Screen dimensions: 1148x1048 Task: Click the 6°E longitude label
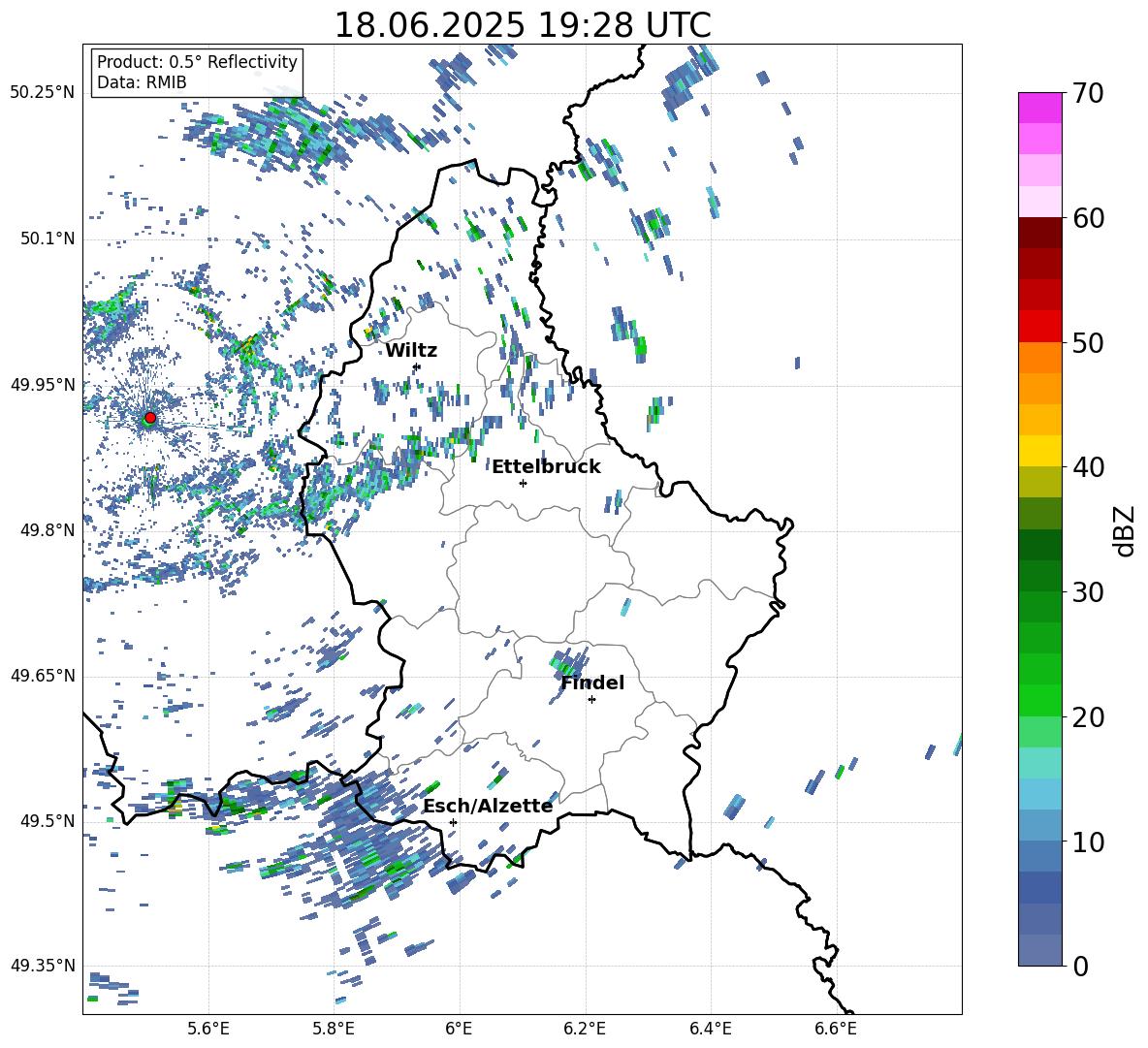(459, 1029)
